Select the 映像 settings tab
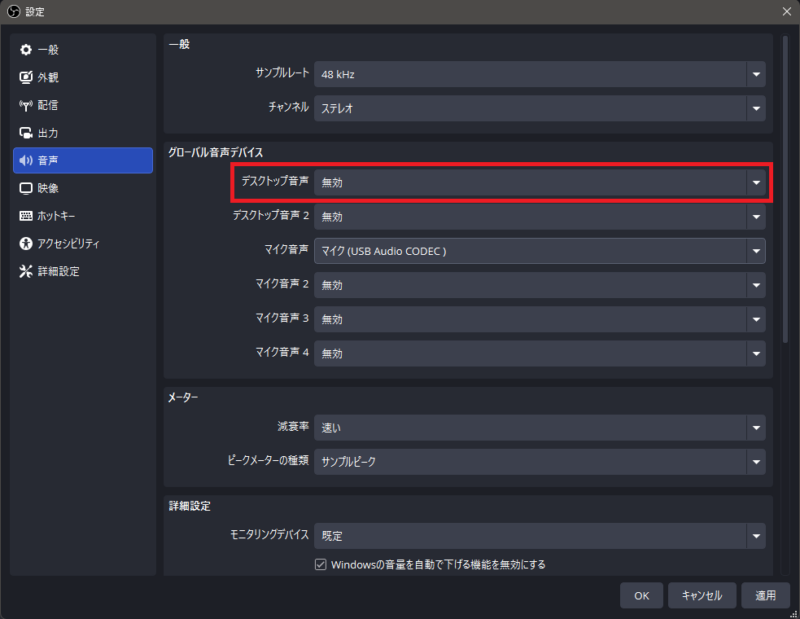This screenshot has height=619, width=800. click(83, 188)
